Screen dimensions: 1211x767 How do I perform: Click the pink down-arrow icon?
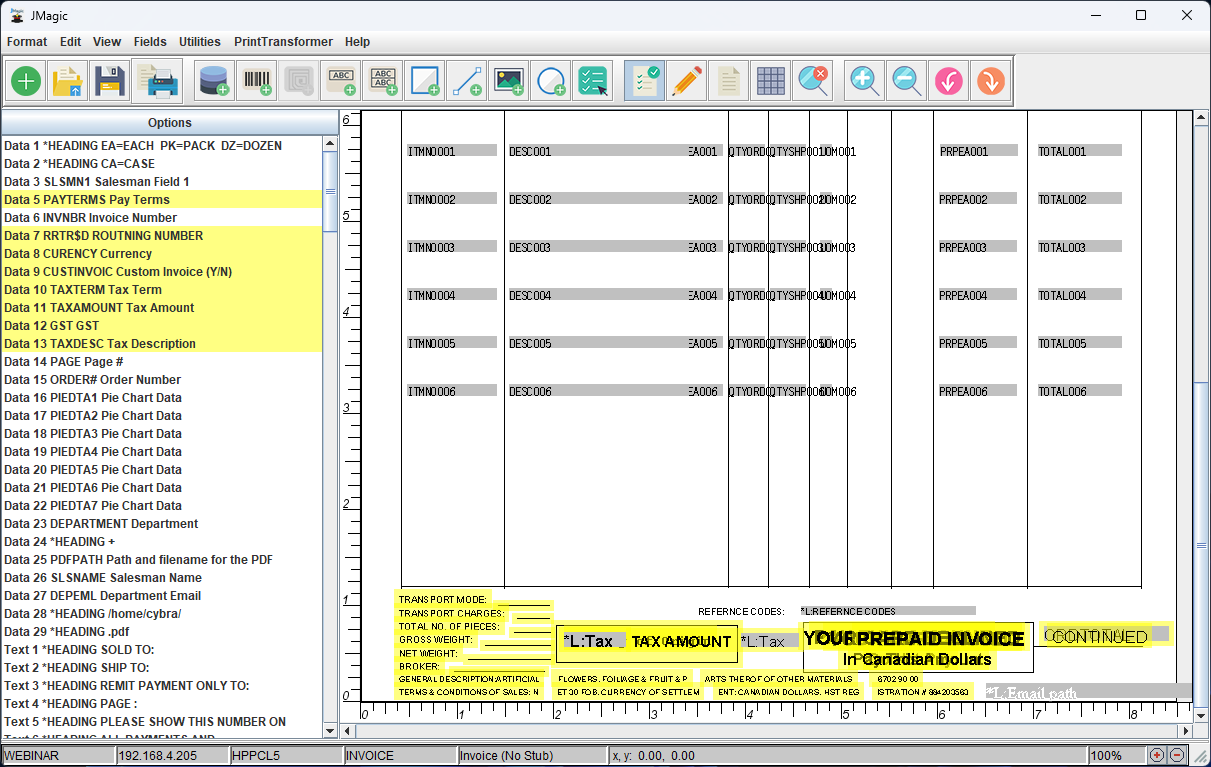949,81
